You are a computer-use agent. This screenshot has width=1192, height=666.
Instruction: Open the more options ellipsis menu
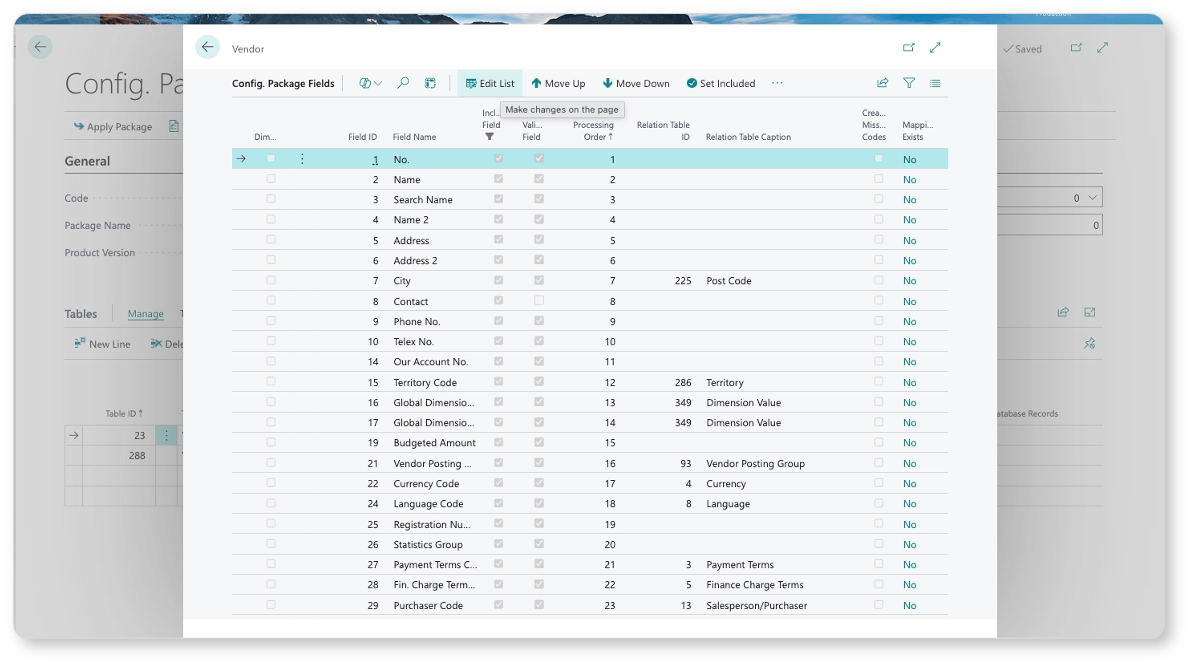tap(777, 83)
